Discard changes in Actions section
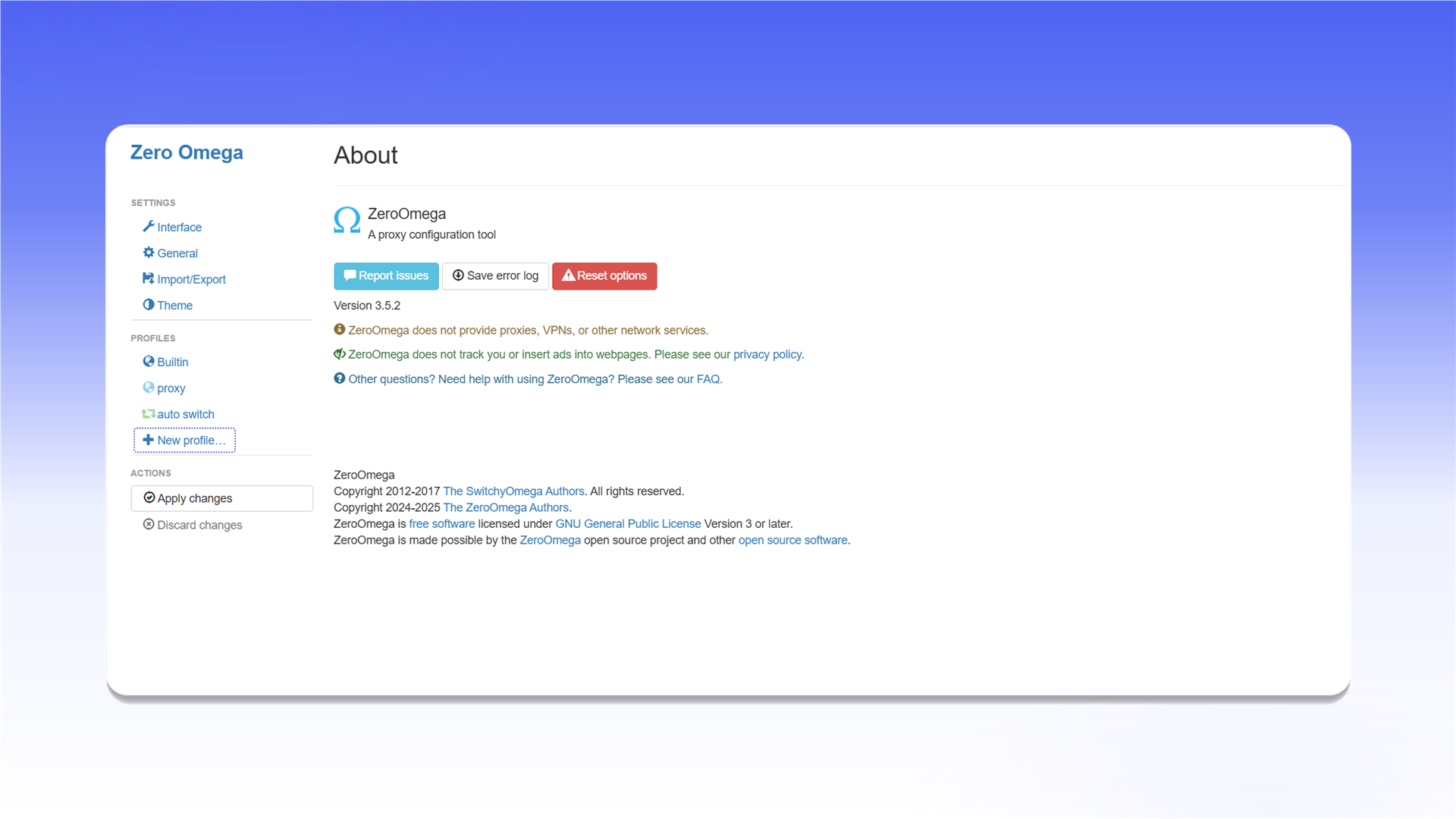1456x819 pixels. pos(199,525)
